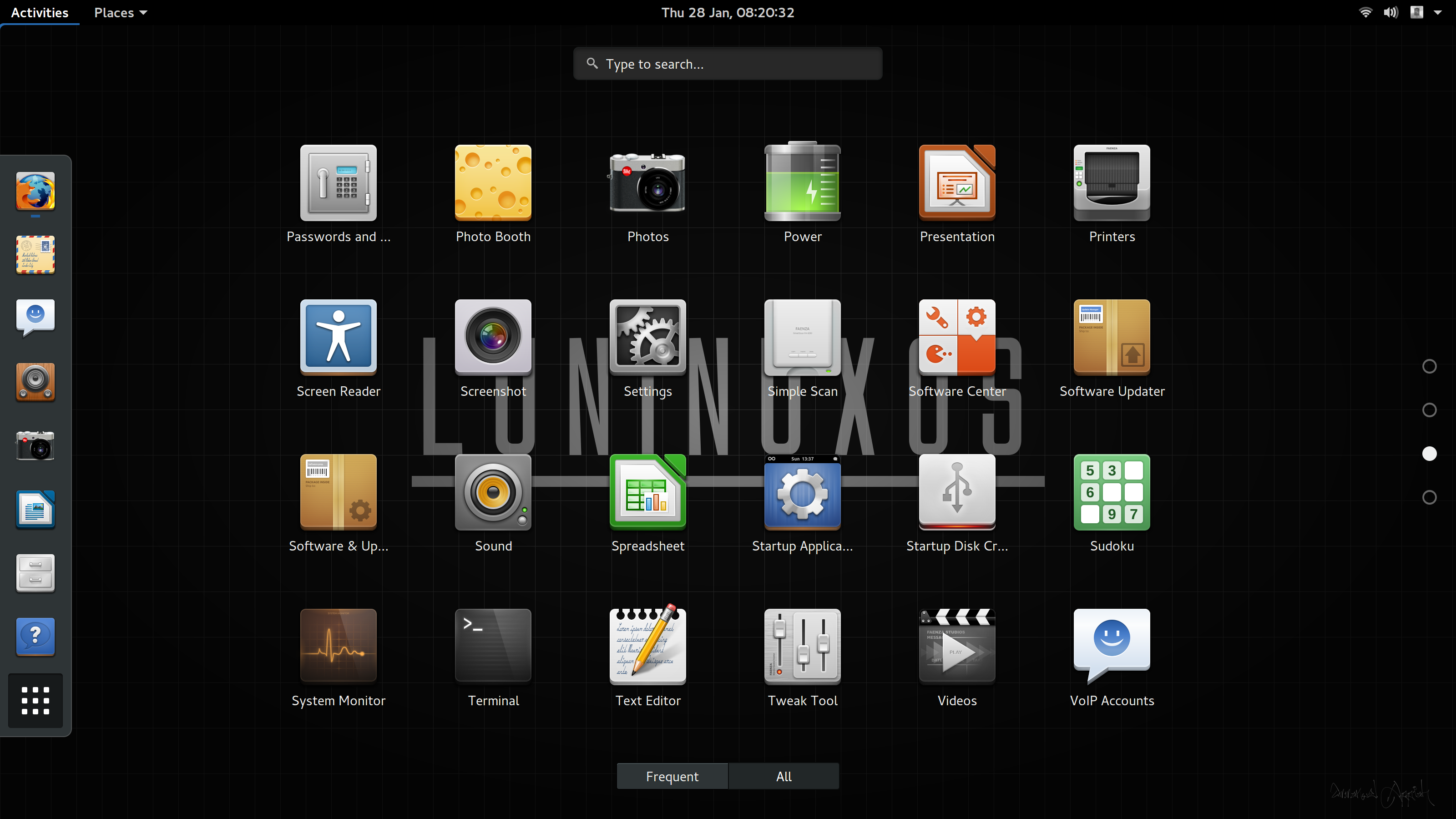
Task: Open the Photos camera app
Action: (648, 194)
